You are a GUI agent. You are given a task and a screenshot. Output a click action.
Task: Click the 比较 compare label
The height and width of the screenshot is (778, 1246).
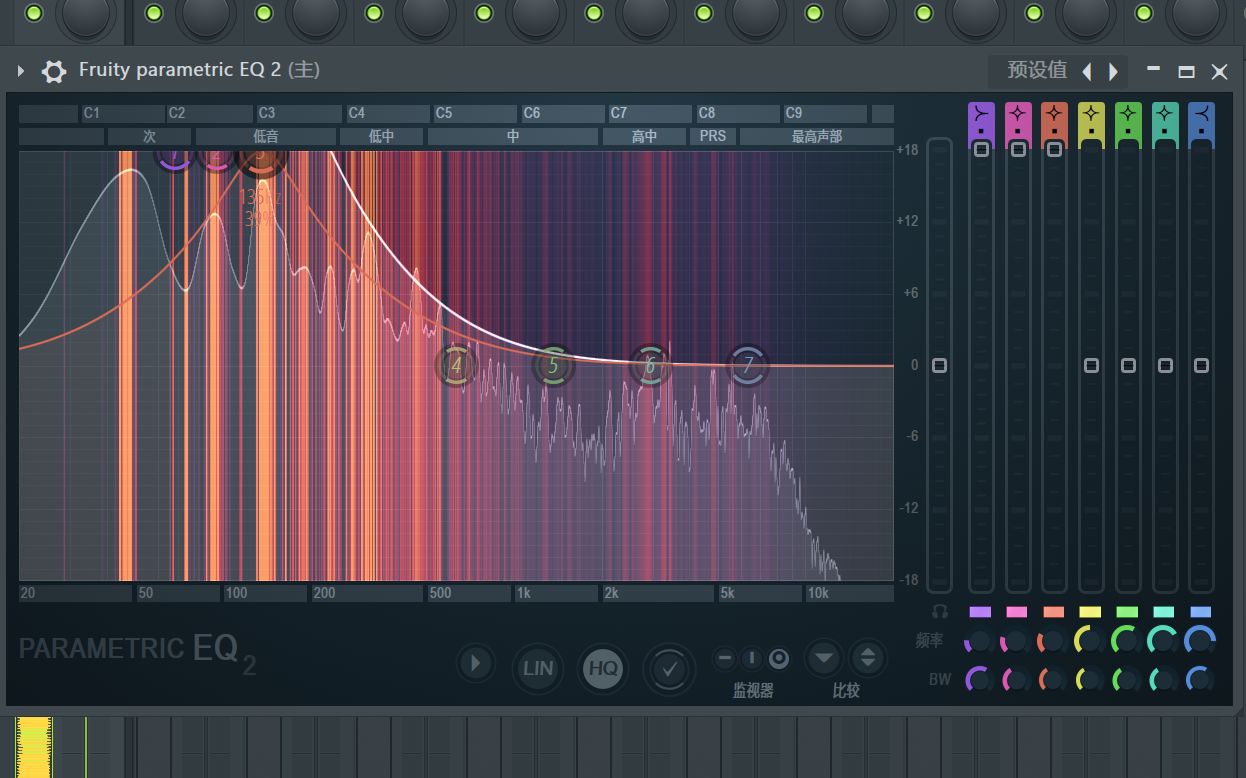click(845, 690)
